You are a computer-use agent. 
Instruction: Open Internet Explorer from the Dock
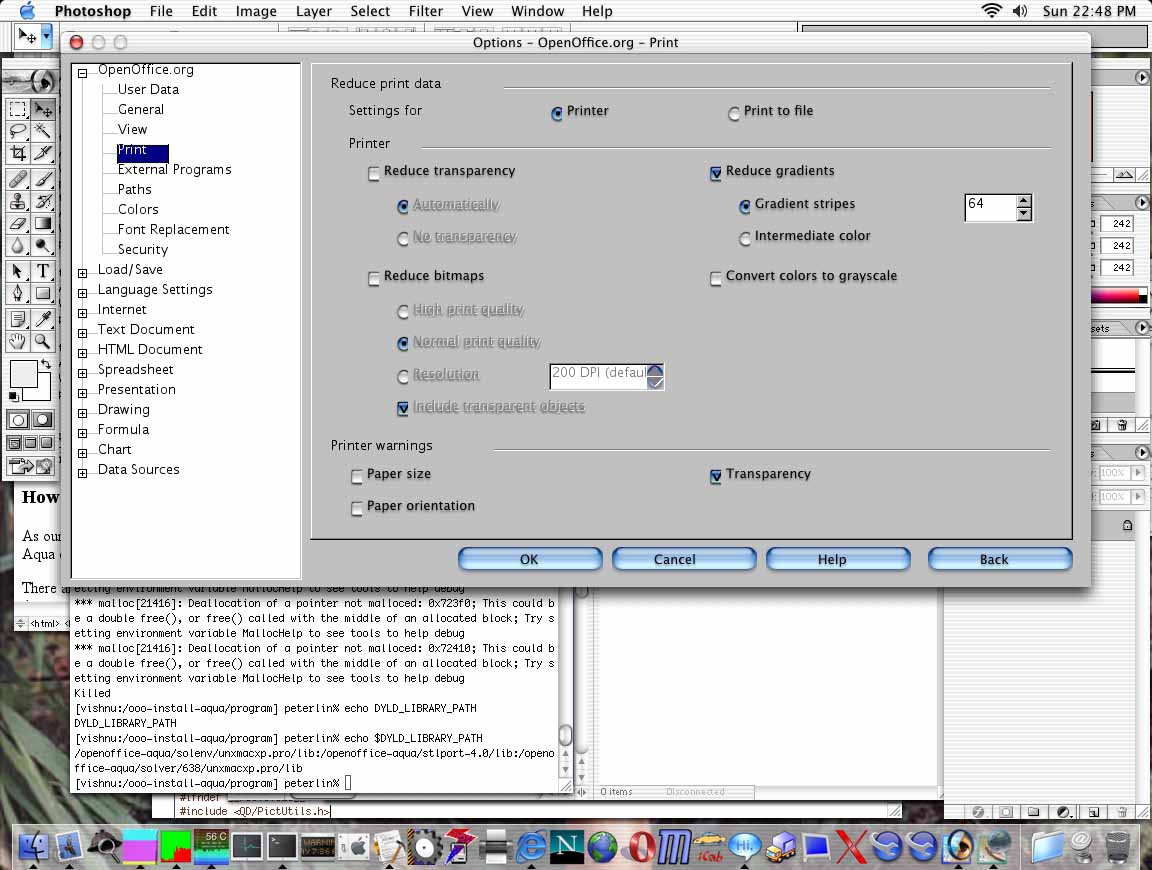pos(530,846)
